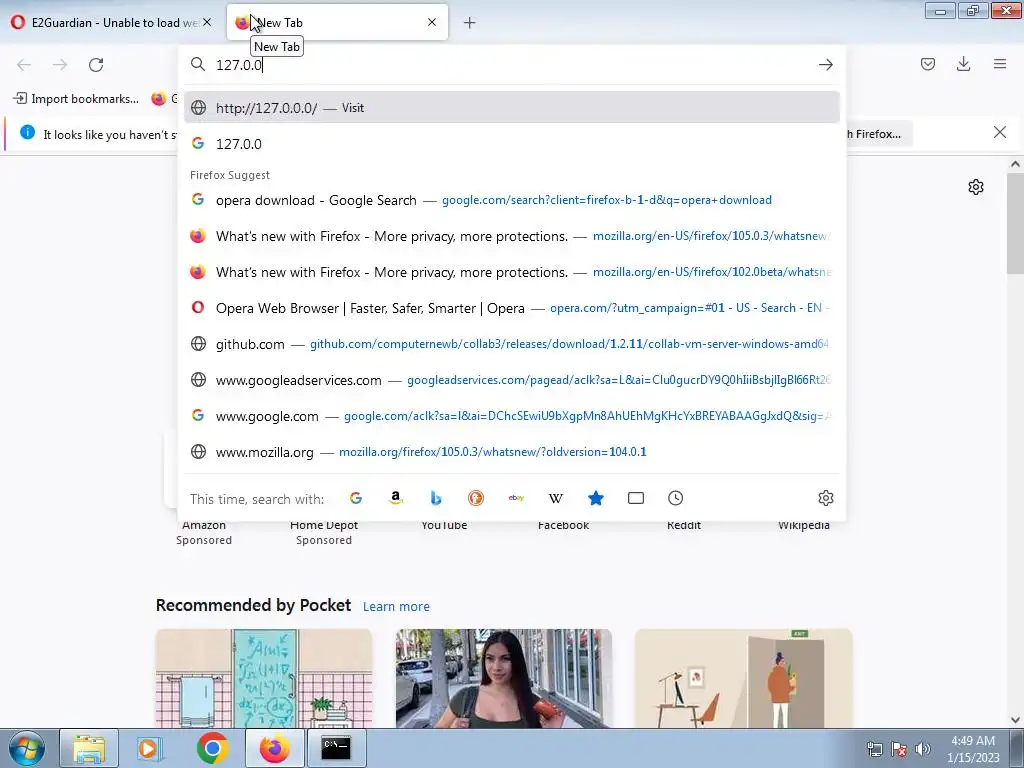Click the volume speaker tray icon
Image resolution: width=1024 pixels, height=768 pixels.
click(923, 749)
